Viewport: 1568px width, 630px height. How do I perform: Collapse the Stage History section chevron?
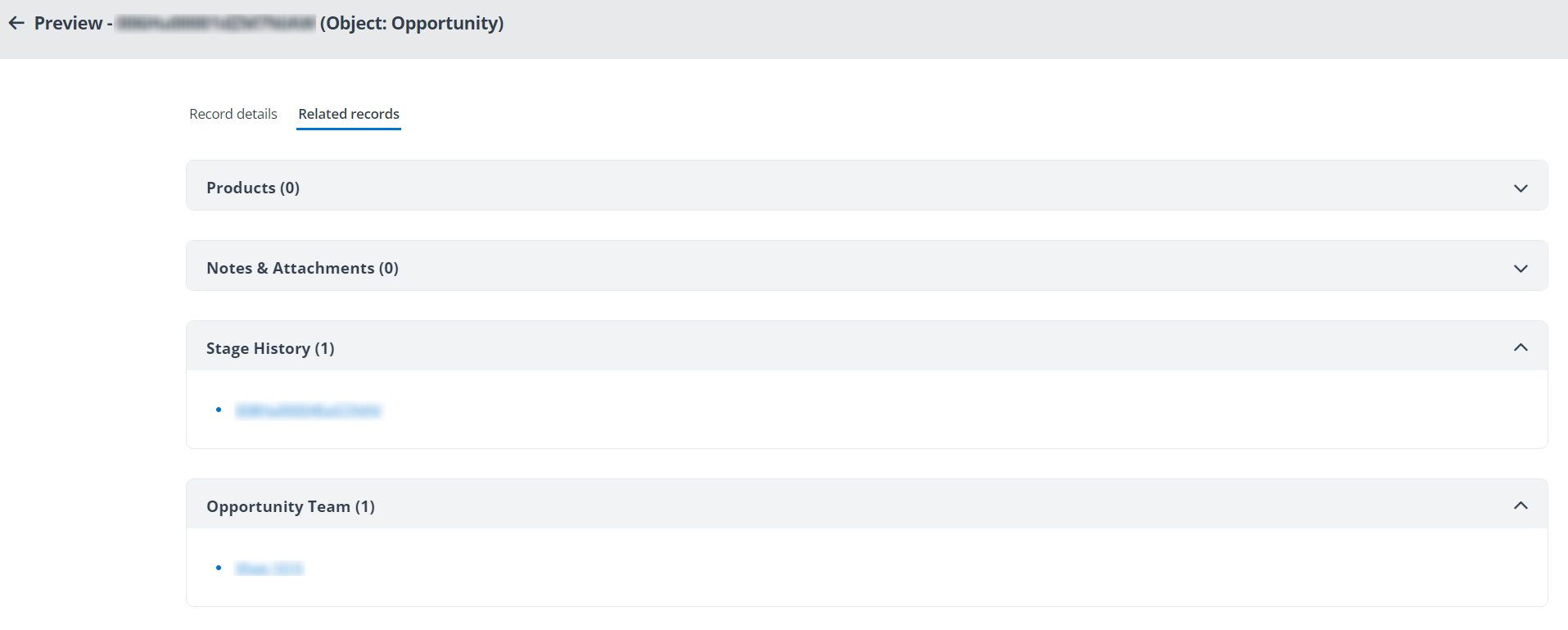[x=1521, y=347]
